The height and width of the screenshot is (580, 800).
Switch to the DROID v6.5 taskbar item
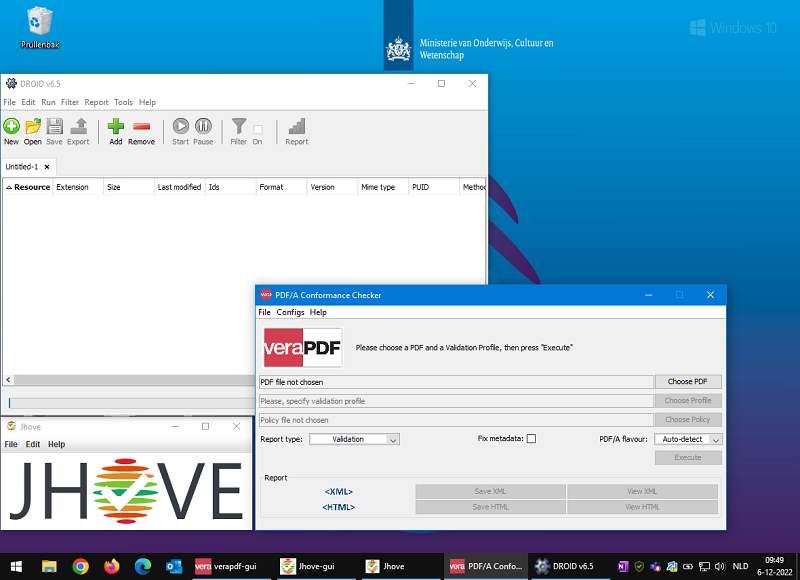(570, 566)
